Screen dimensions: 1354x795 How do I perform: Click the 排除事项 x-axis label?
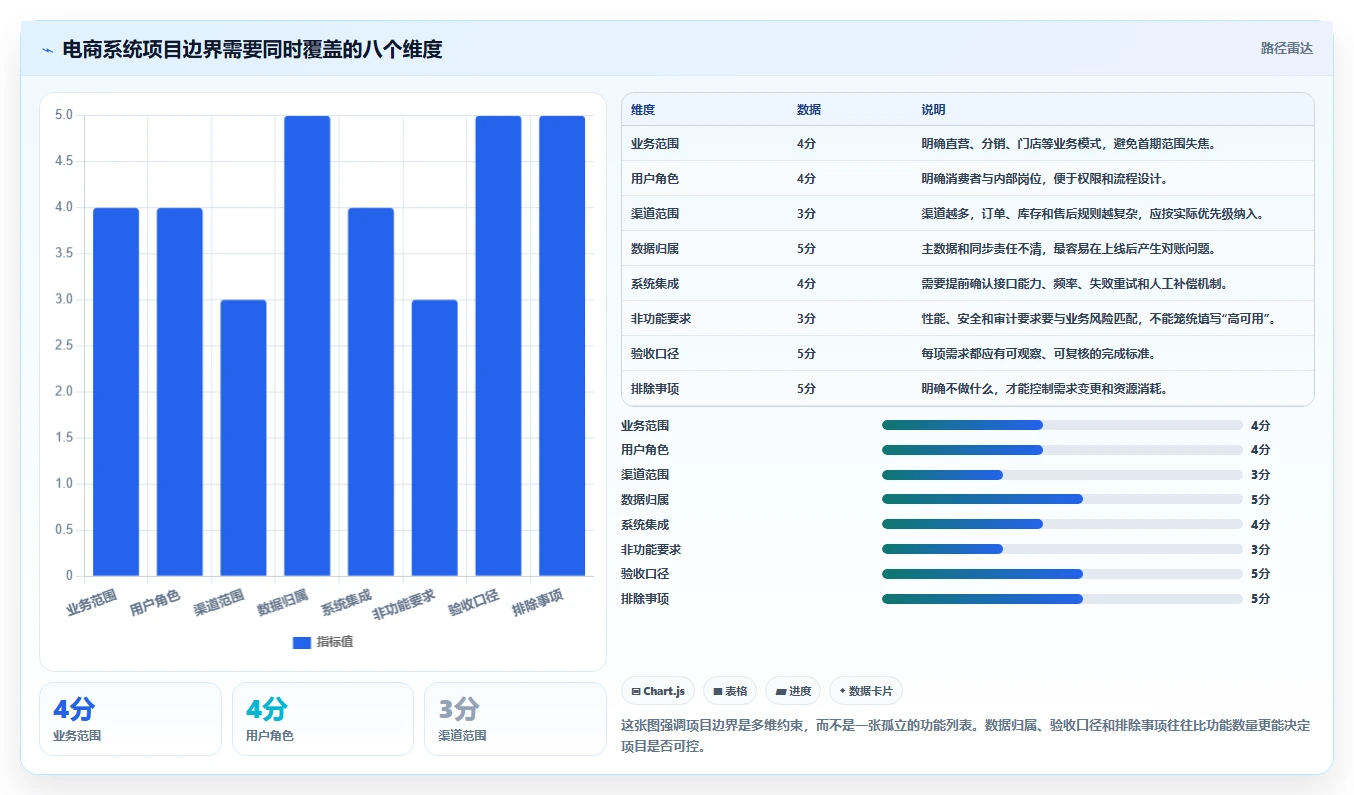click(537, 602)
